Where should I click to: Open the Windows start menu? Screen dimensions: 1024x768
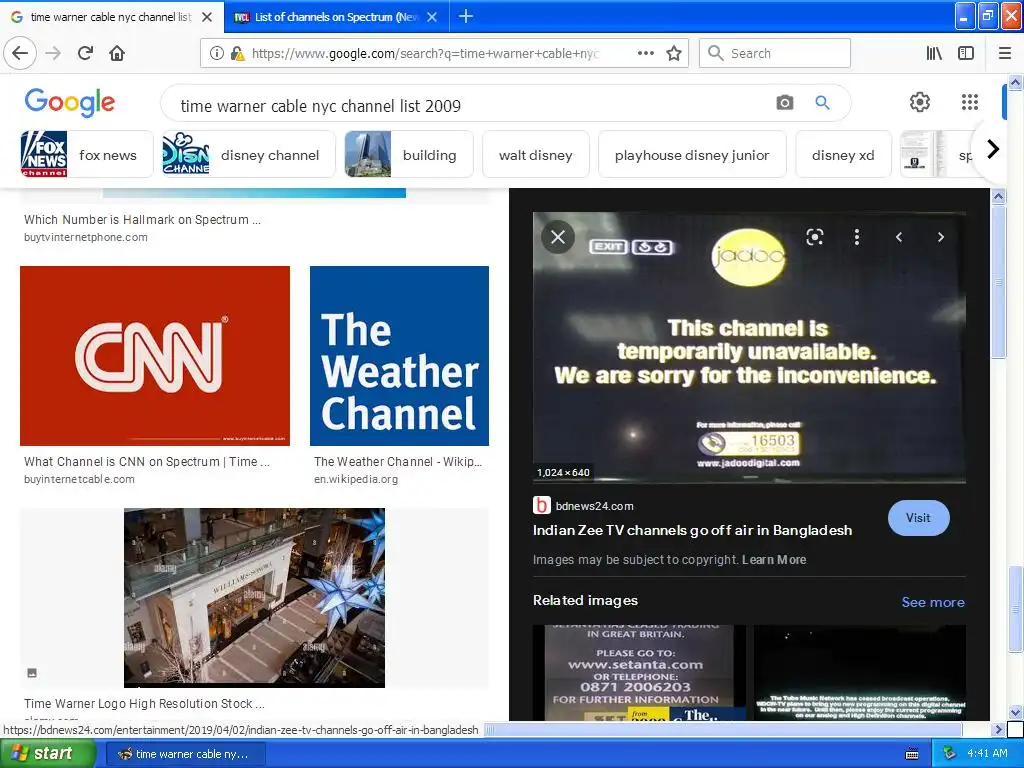pos(47,754)
